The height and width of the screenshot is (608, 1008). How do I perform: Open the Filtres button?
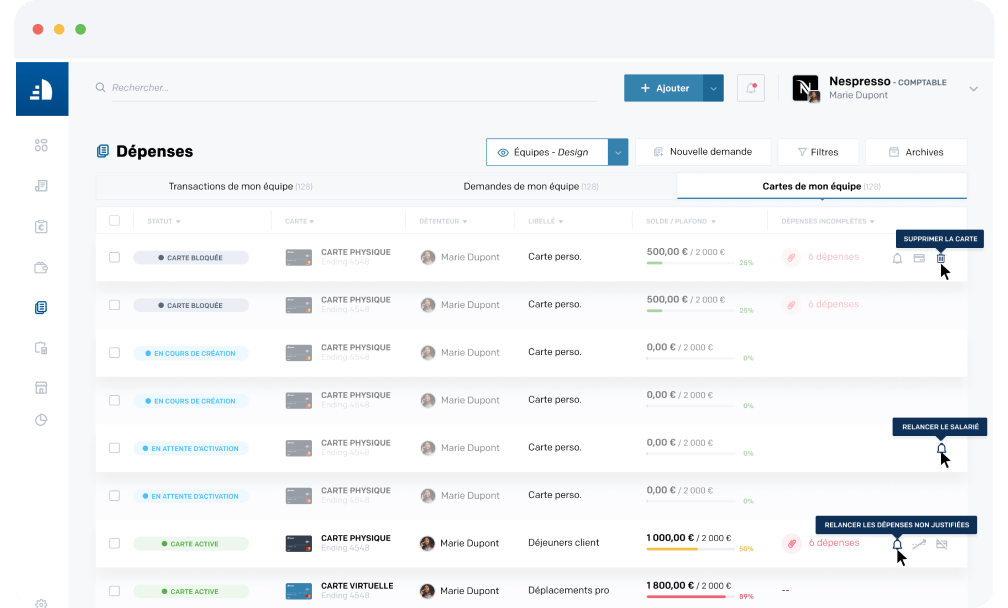[818, 152]
